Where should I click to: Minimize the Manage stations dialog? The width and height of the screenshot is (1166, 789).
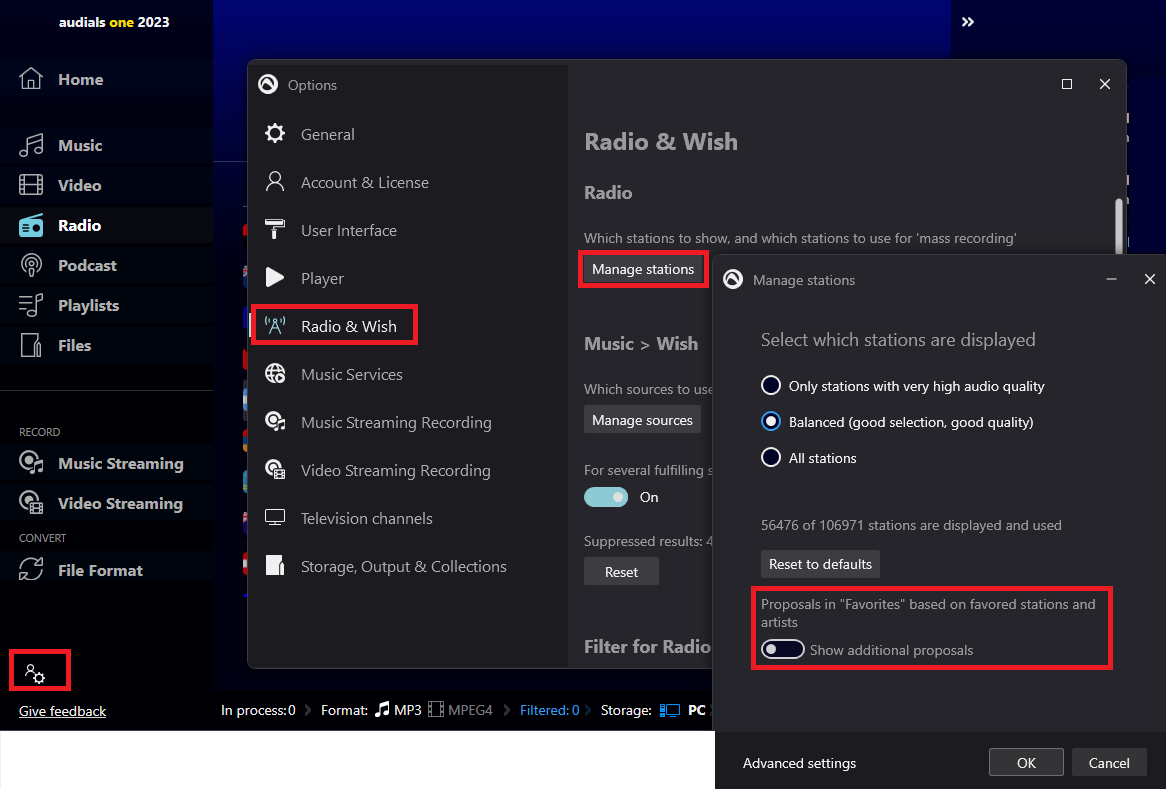1111,279
